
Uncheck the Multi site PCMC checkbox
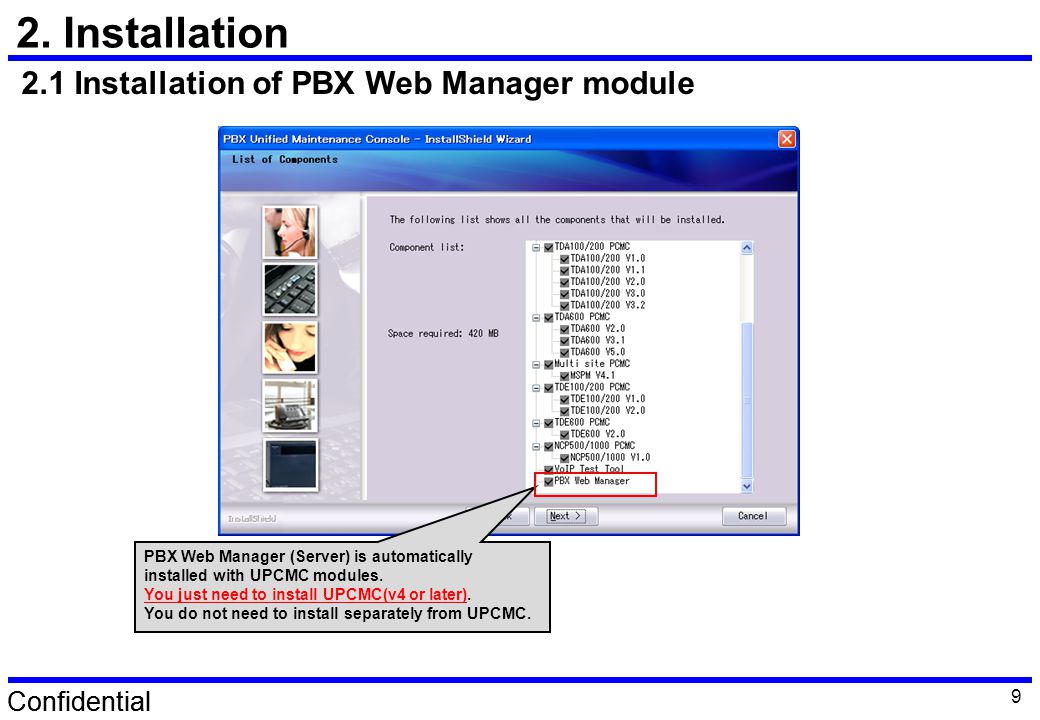(549, 365)
